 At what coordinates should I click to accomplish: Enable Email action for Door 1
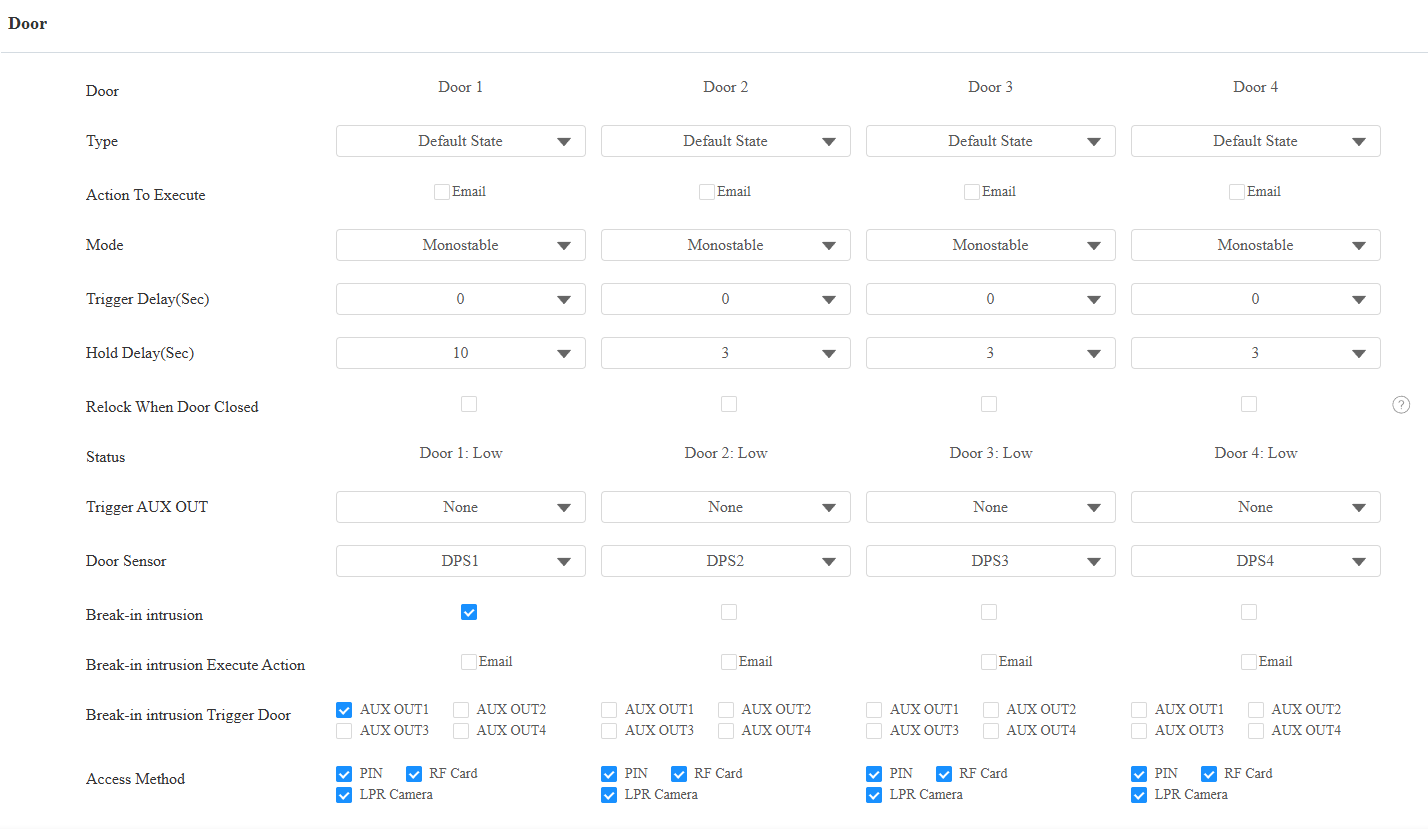pyautogui.click(x=442, y=192)
